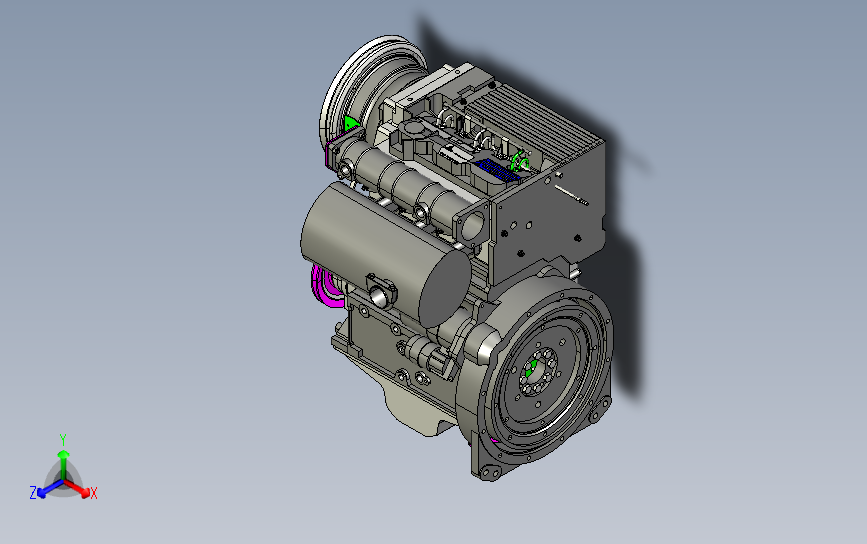This screenshot has height=544, width=867.
Task: Select the green center hub of flywheel
Action: pyautogui.click(x=532, y=368)
